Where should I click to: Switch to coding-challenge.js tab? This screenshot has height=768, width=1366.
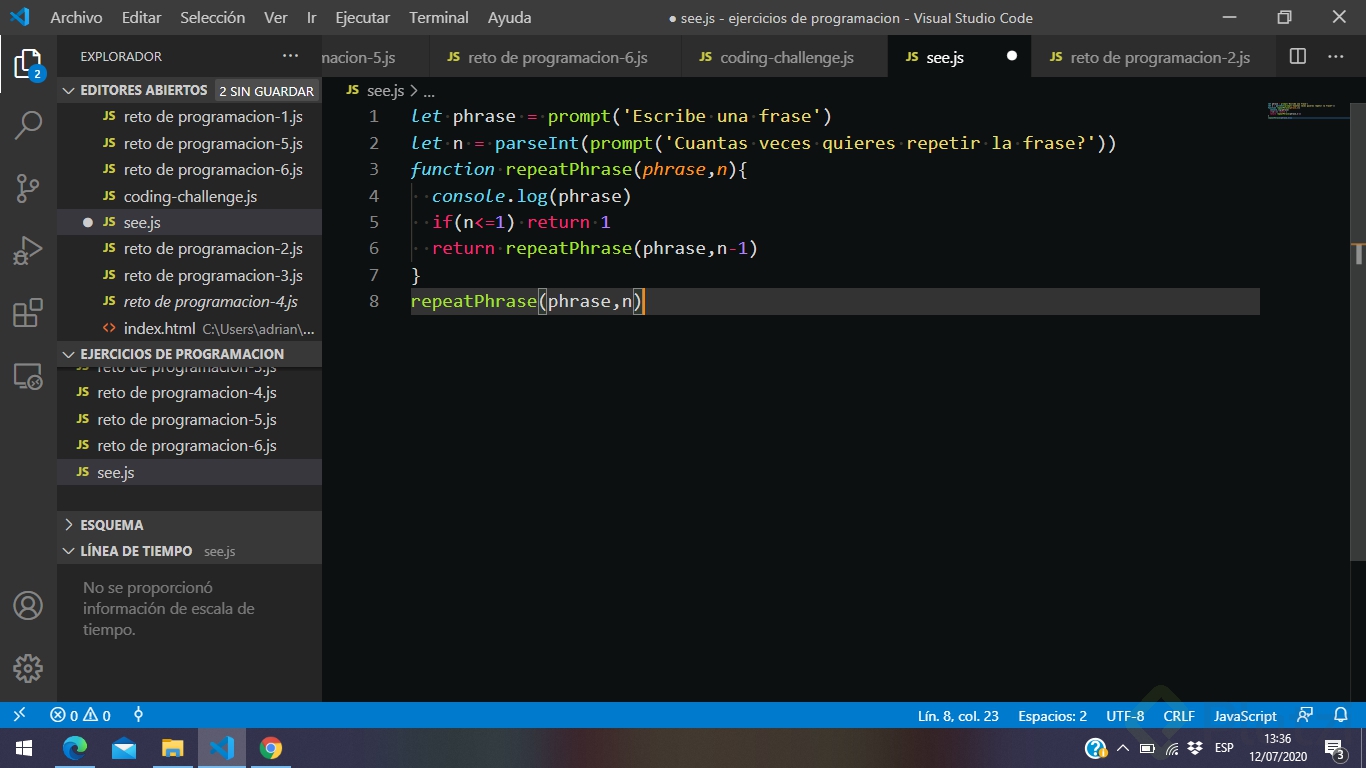785,57
